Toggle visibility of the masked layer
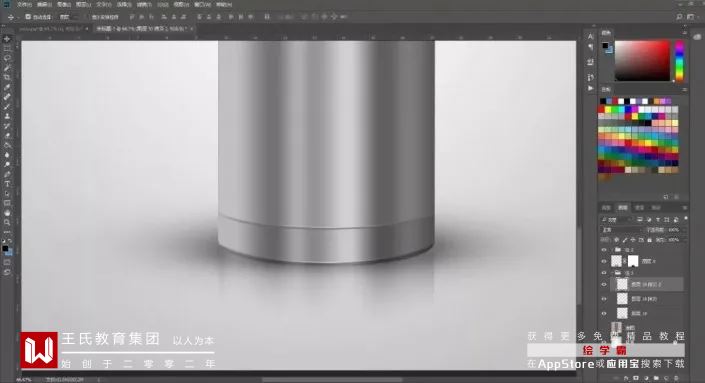This screenshot has width=705, height=383. click(x=604, y=261)
